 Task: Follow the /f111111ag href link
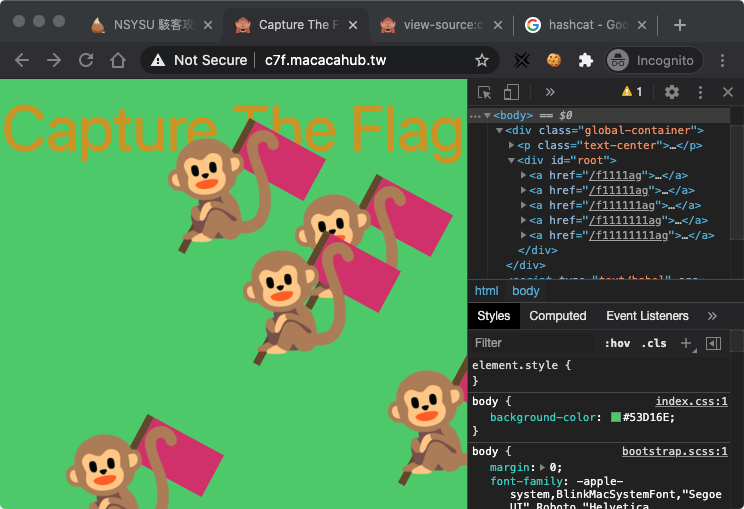622,205
